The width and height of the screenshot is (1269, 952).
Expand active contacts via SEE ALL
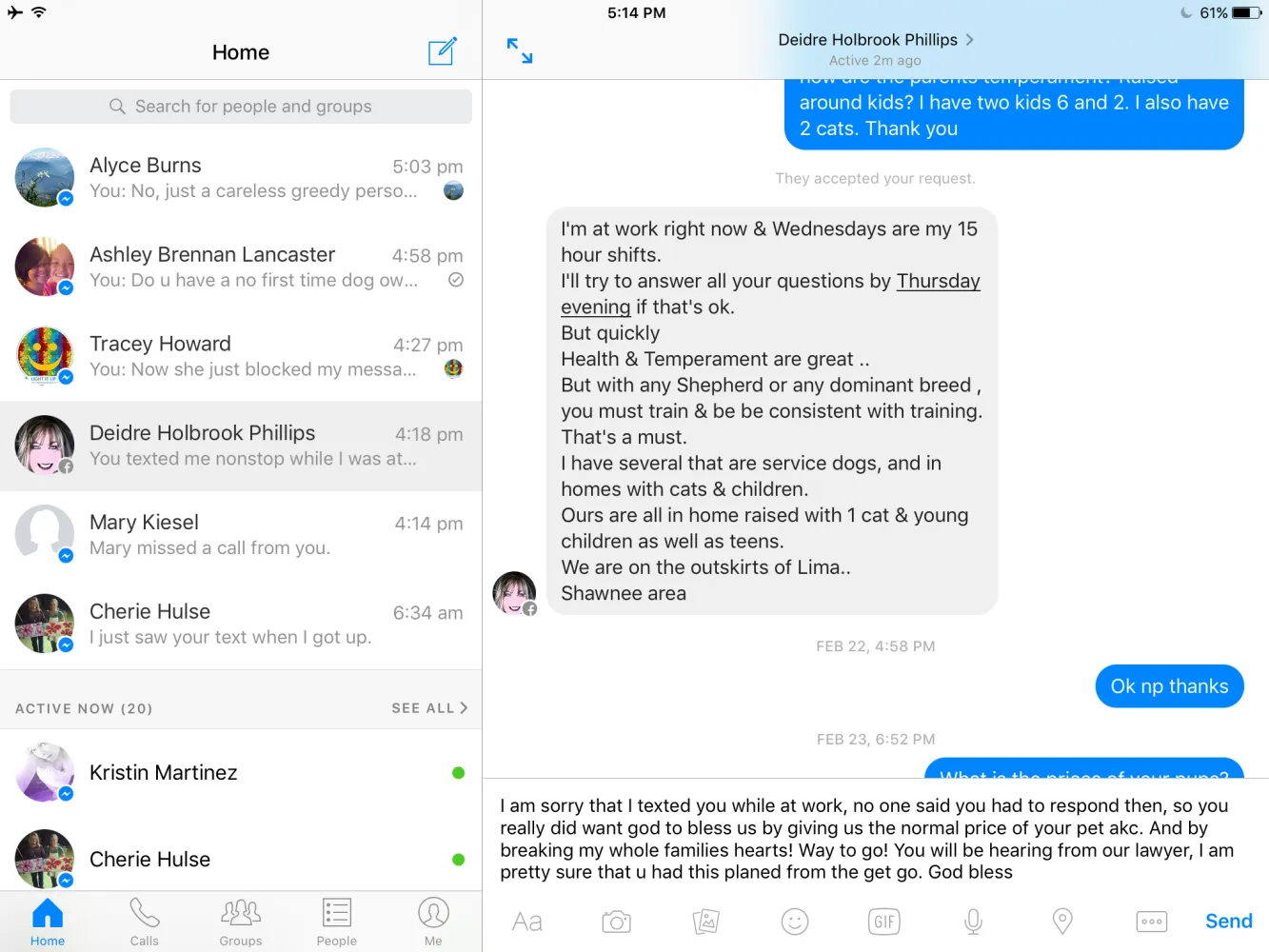(429, 708)
